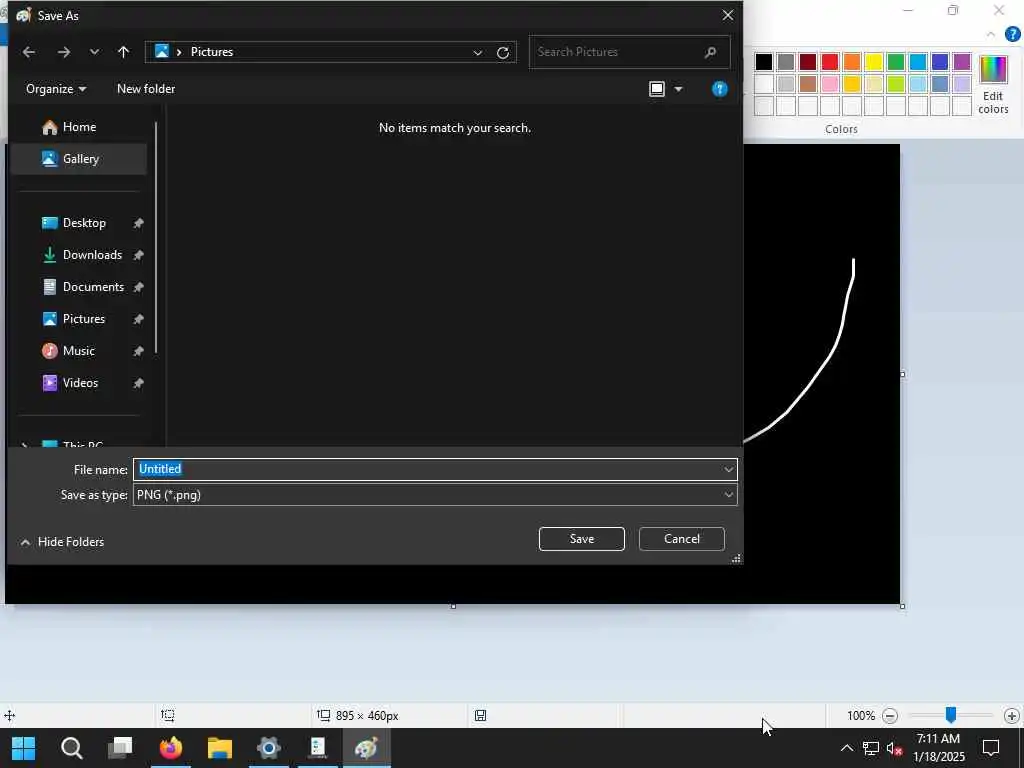The width and height of the screenshot is (1024, 768).
Task: Click the zoom slider handle
Action: click(x=951, y=715)
